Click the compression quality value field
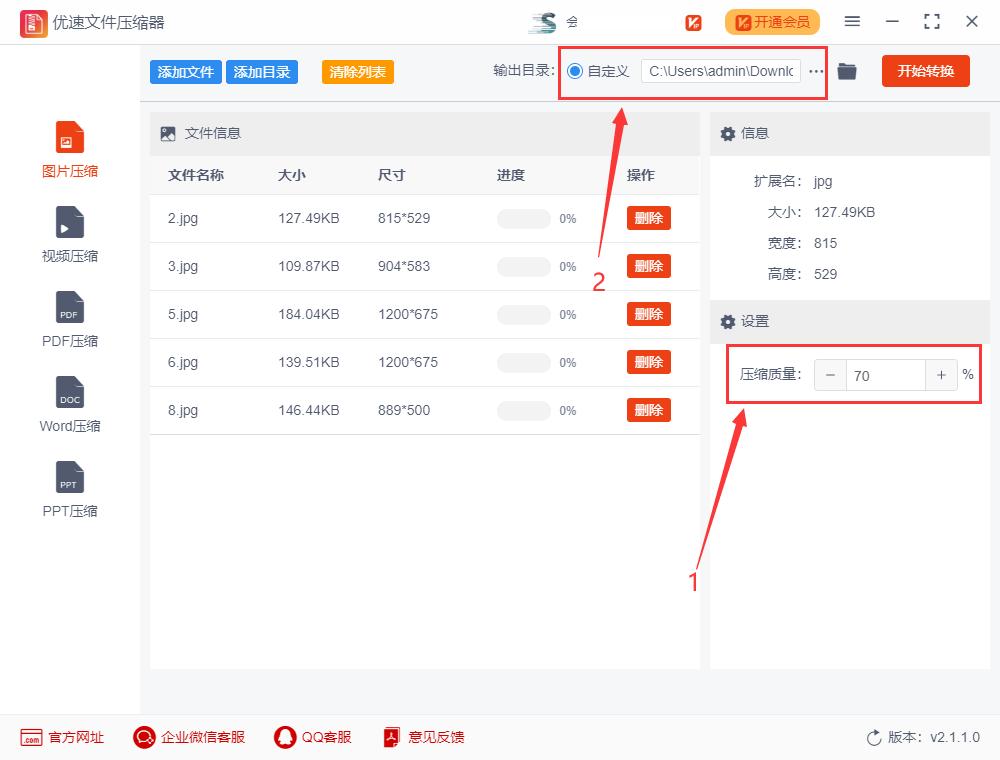This screenshot has height=760, width=1000. pyautogui.click(x=885, y=375)
